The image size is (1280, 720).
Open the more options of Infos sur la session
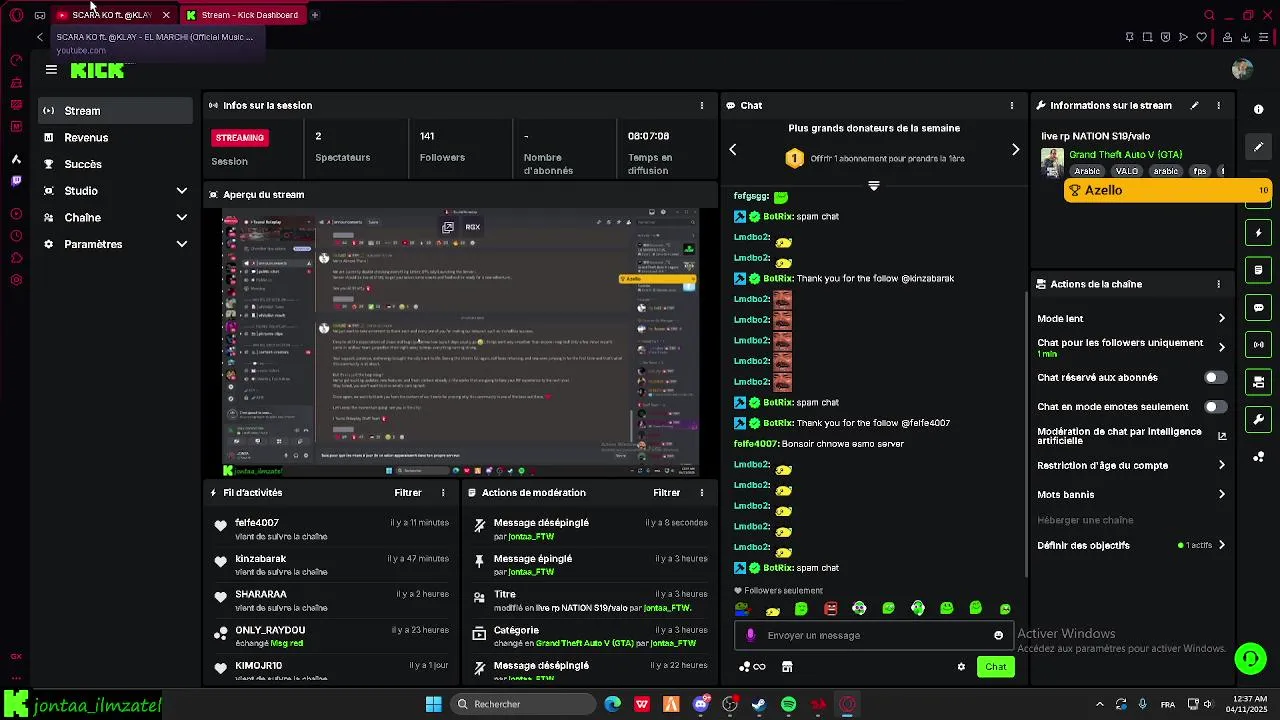click(x=701, y=105)
